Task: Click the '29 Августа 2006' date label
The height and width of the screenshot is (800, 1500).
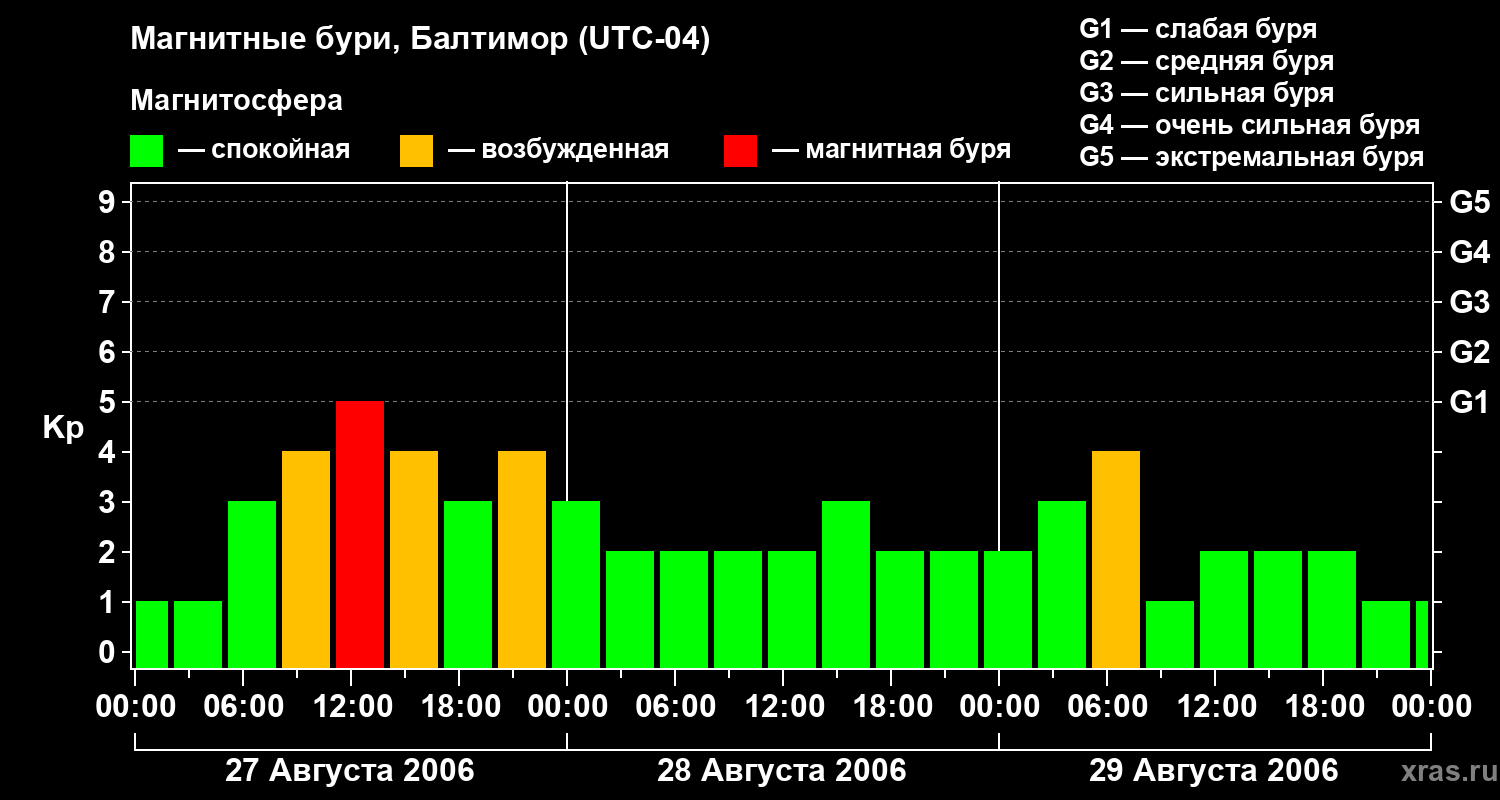Action: (1214, 771)
